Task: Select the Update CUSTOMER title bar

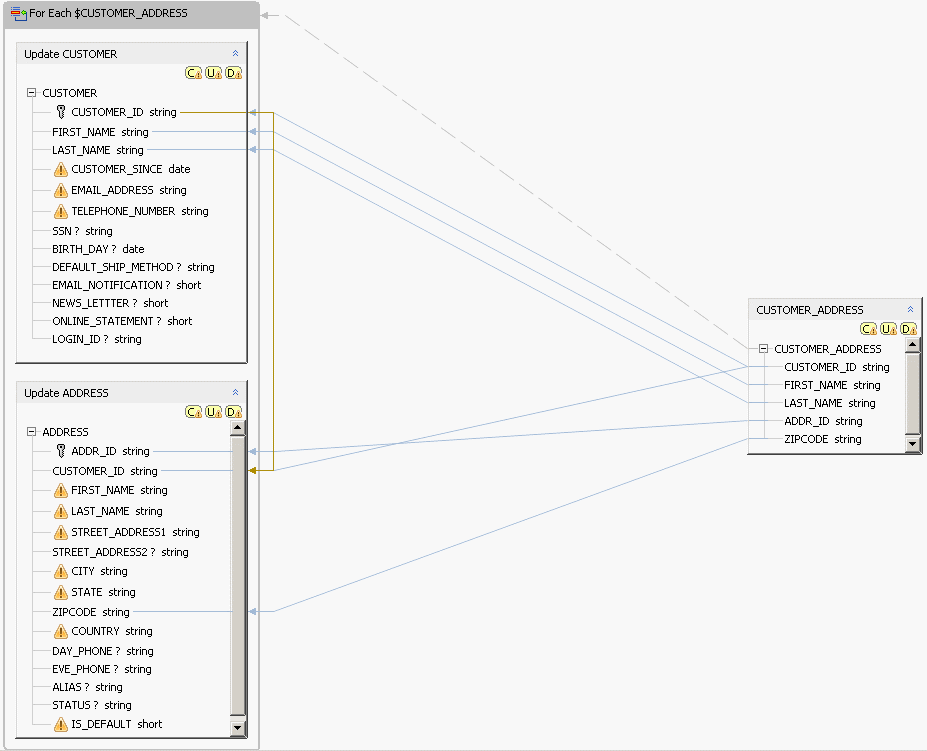Action: click(131, 54)
